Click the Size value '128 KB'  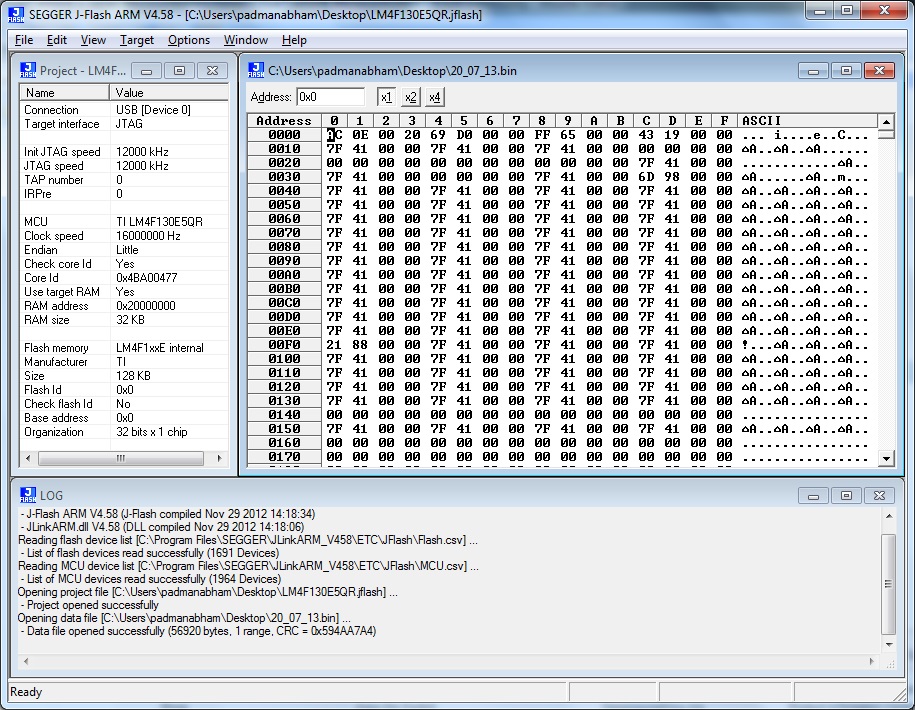point(133,376)
